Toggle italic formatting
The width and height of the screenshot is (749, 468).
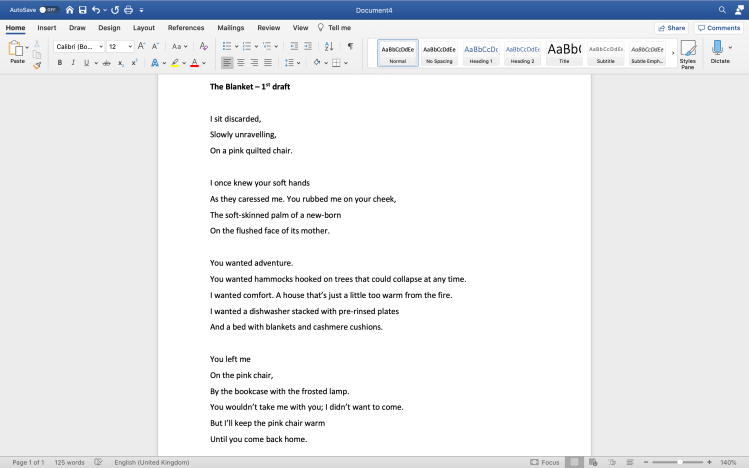pos(72,63)
